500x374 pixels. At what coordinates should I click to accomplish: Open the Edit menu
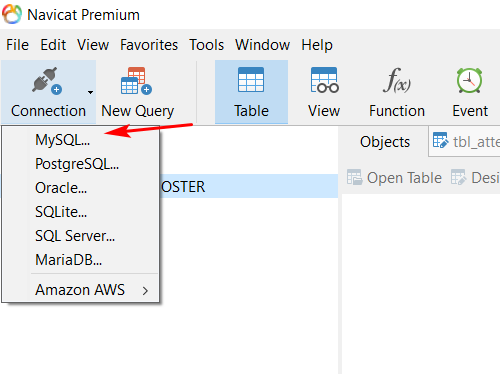coord(53,45)
